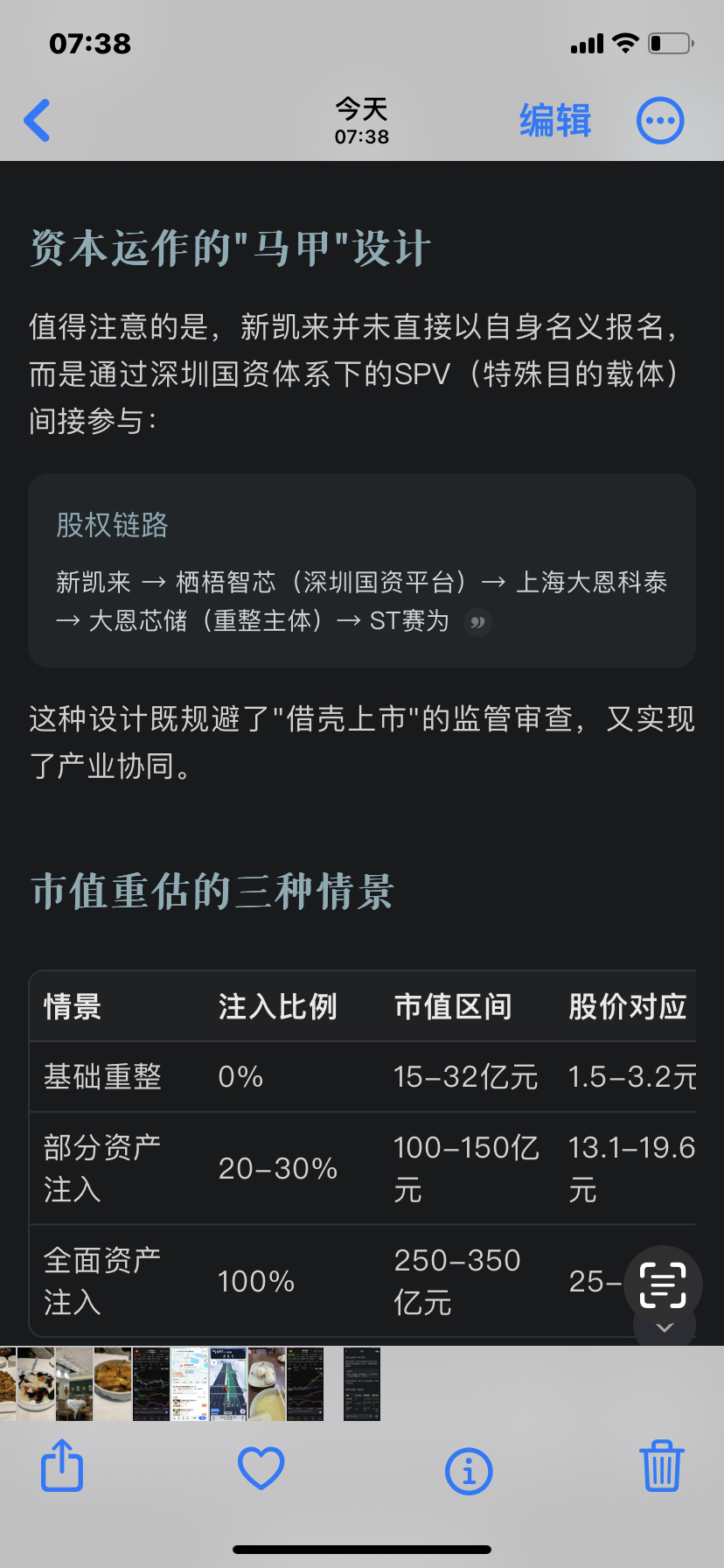Open the photo info button
Image resolution: width=724 pixels, height=1568 pixels.
click(469, 1470)
